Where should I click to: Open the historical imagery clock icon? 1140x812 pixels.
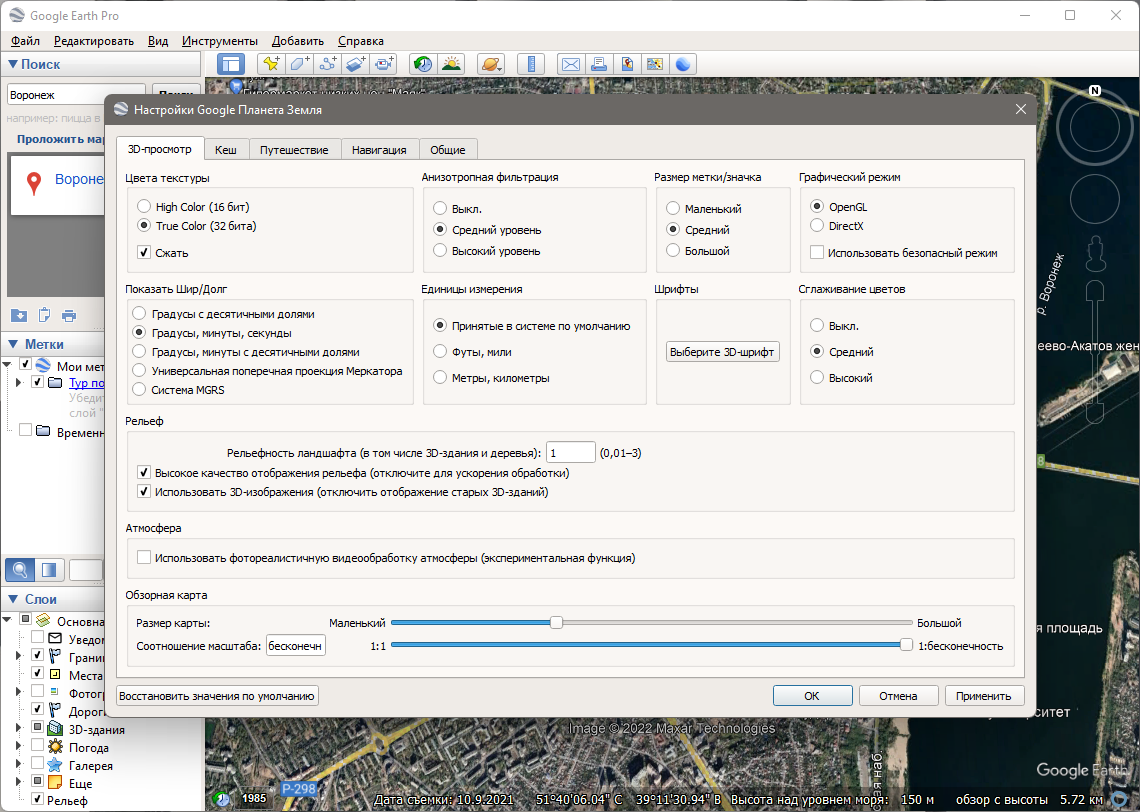423,64
